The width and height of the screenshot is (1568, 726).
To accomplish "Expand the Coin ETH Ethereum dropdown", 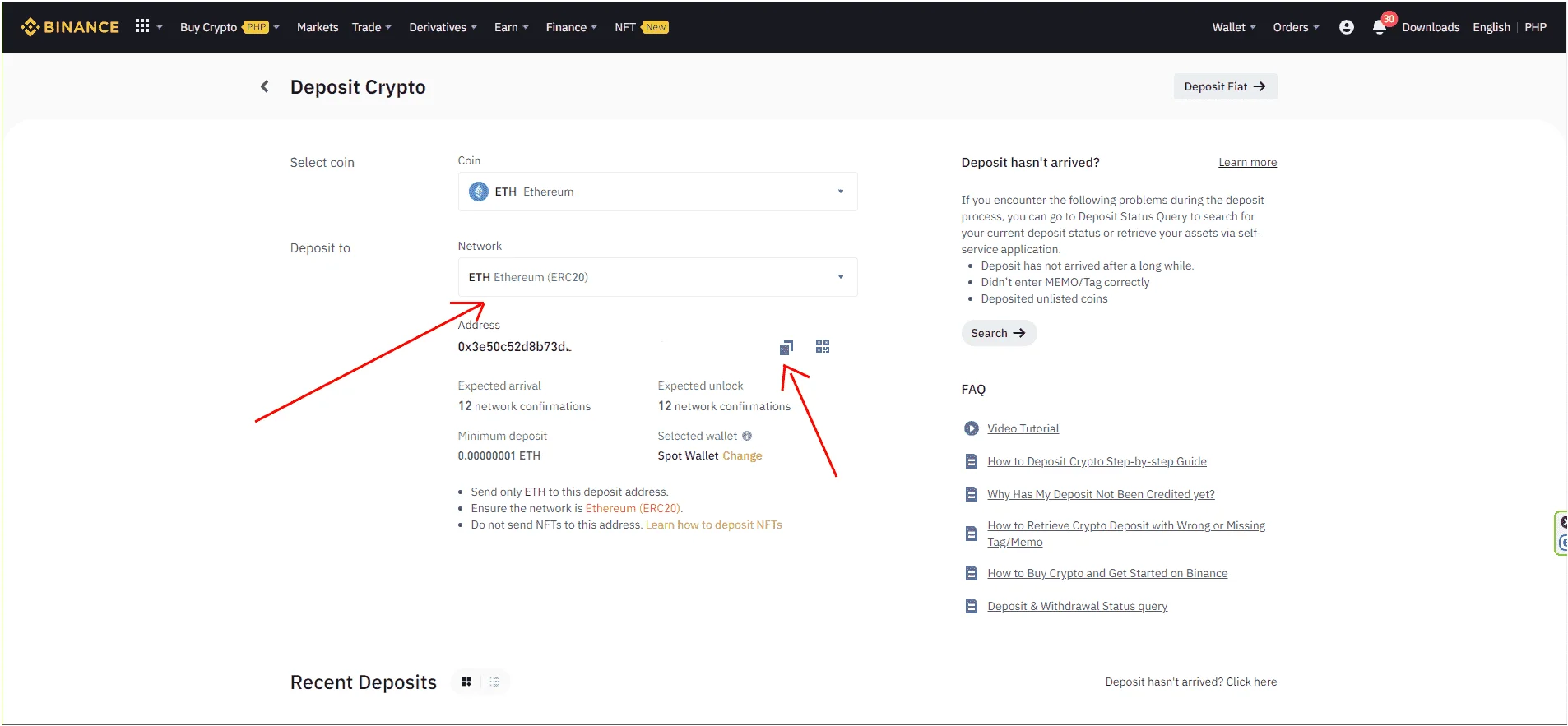I will coord(657,192).
